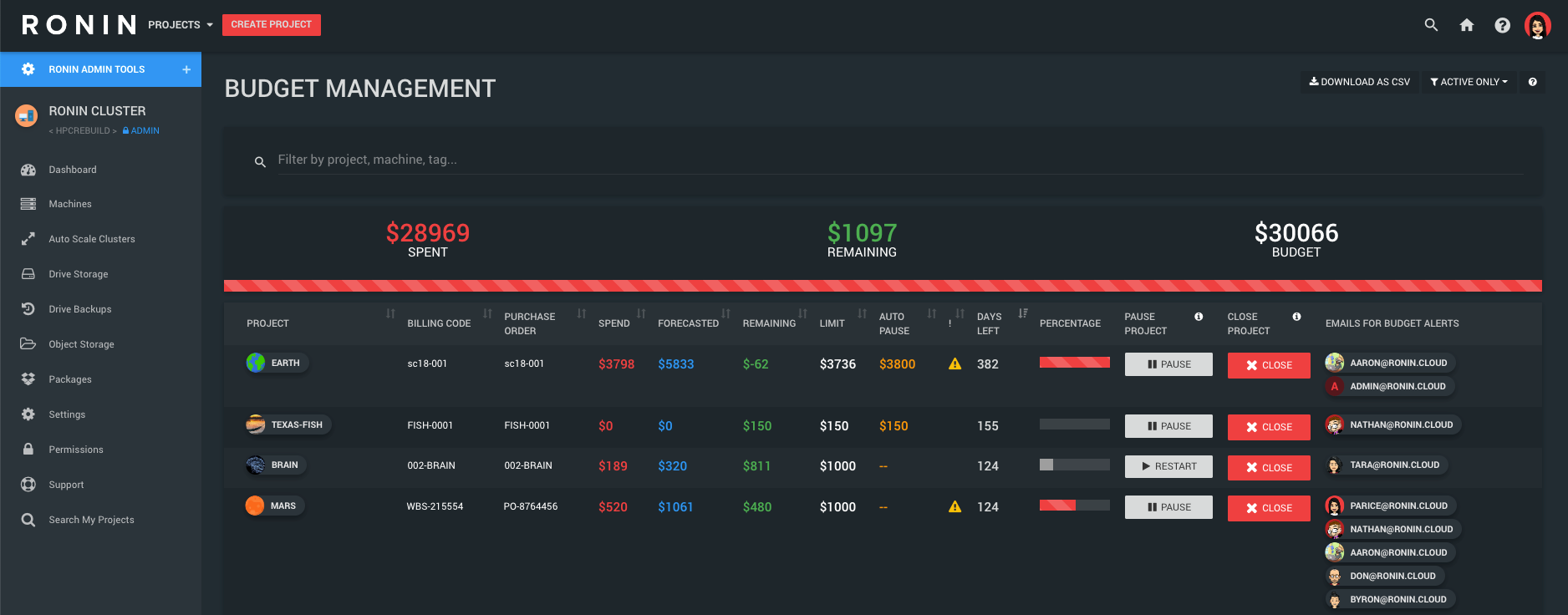This screenshot has height=615, width=1568.
Task: Click the ADMIN lock link under cluster
Action: [x=141, y=131]
